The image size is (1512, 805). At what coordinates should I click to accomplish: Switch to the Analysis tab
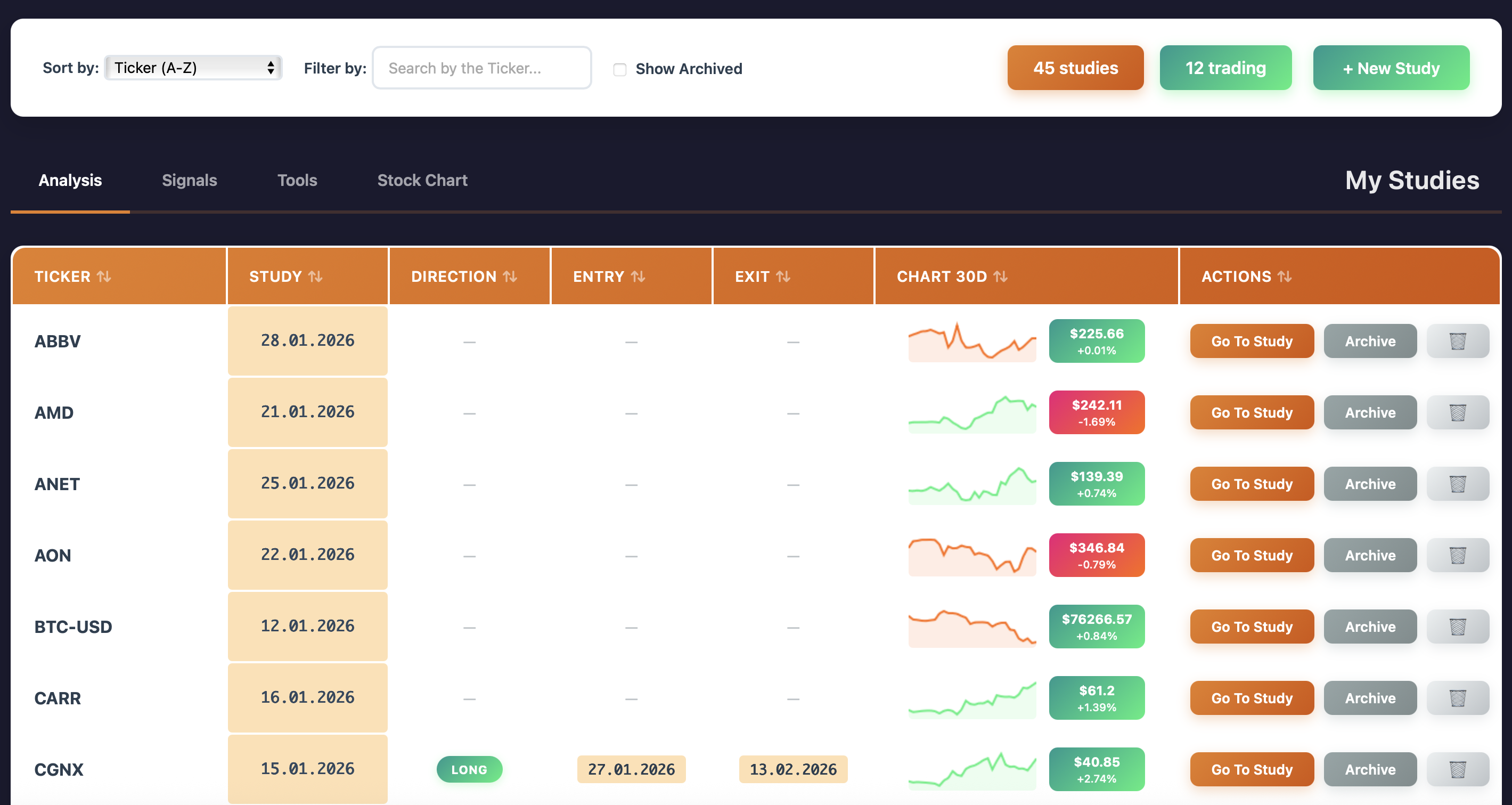point(70,180)
